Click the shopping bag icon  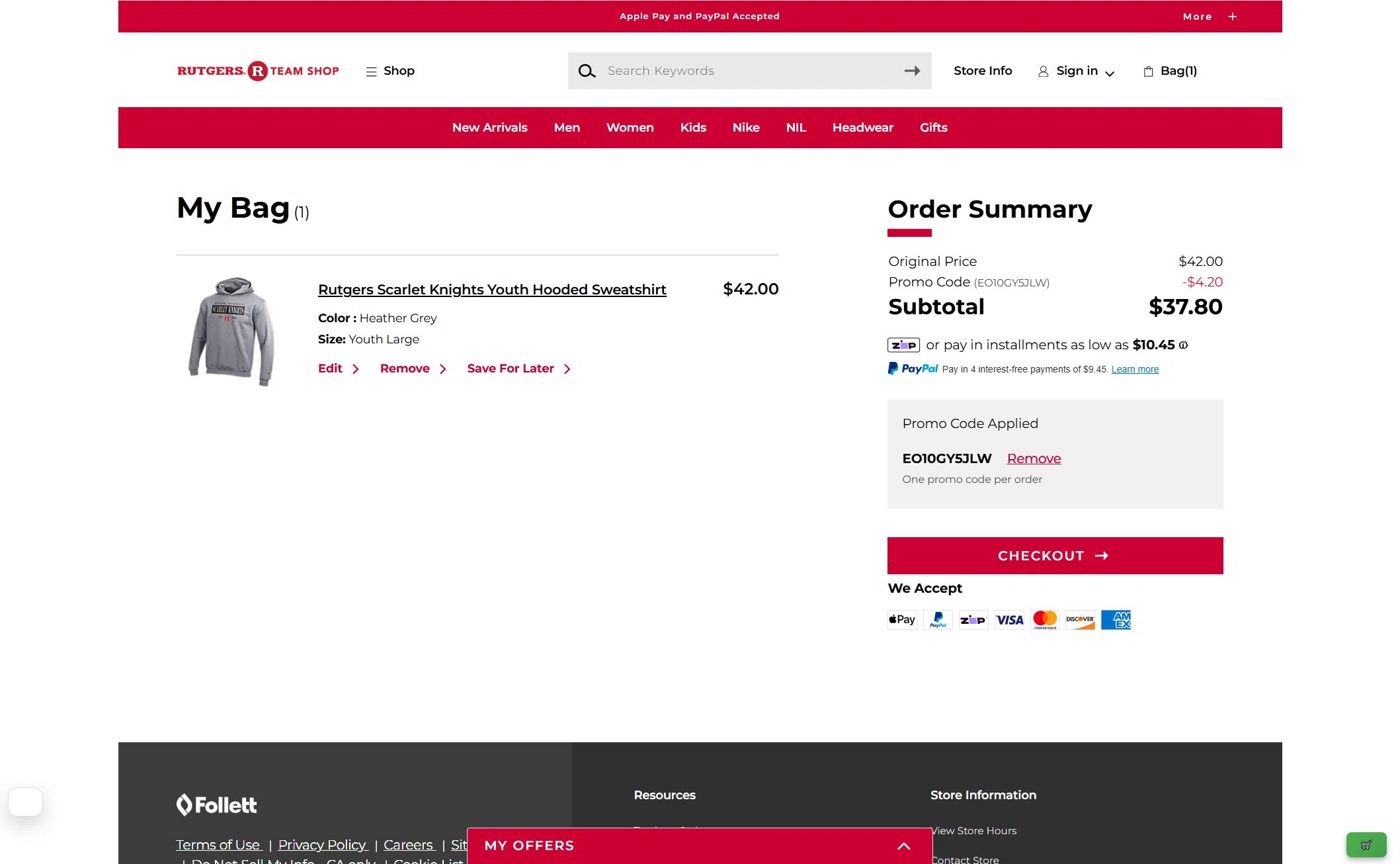click(x=1148, y=71)
